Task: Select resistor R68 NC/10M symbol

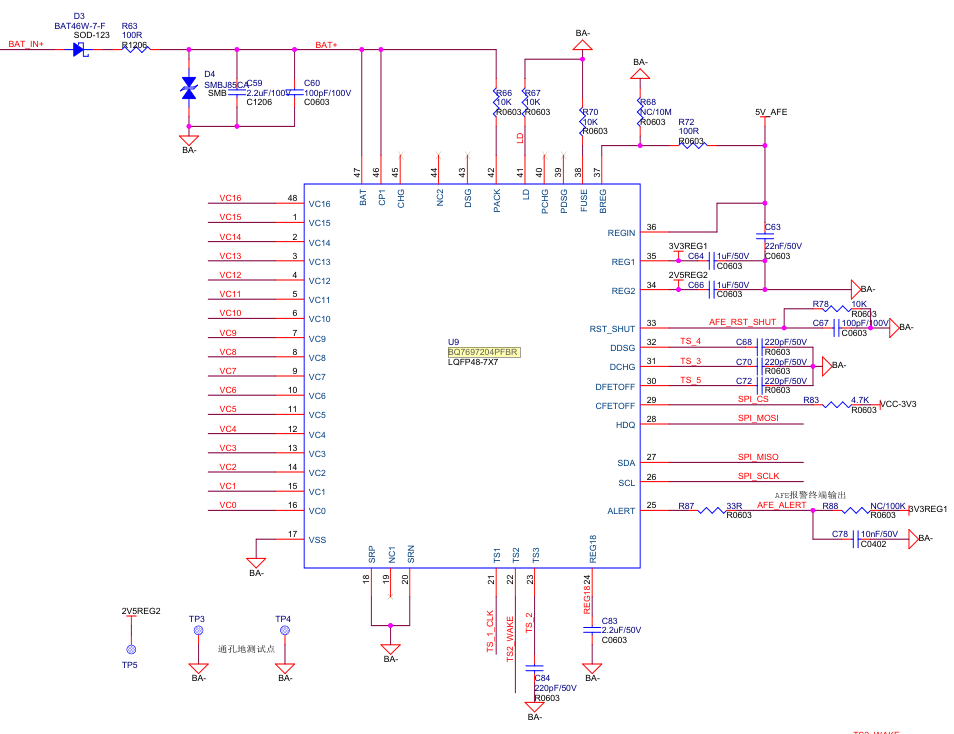Action: (x=640, y=112)
